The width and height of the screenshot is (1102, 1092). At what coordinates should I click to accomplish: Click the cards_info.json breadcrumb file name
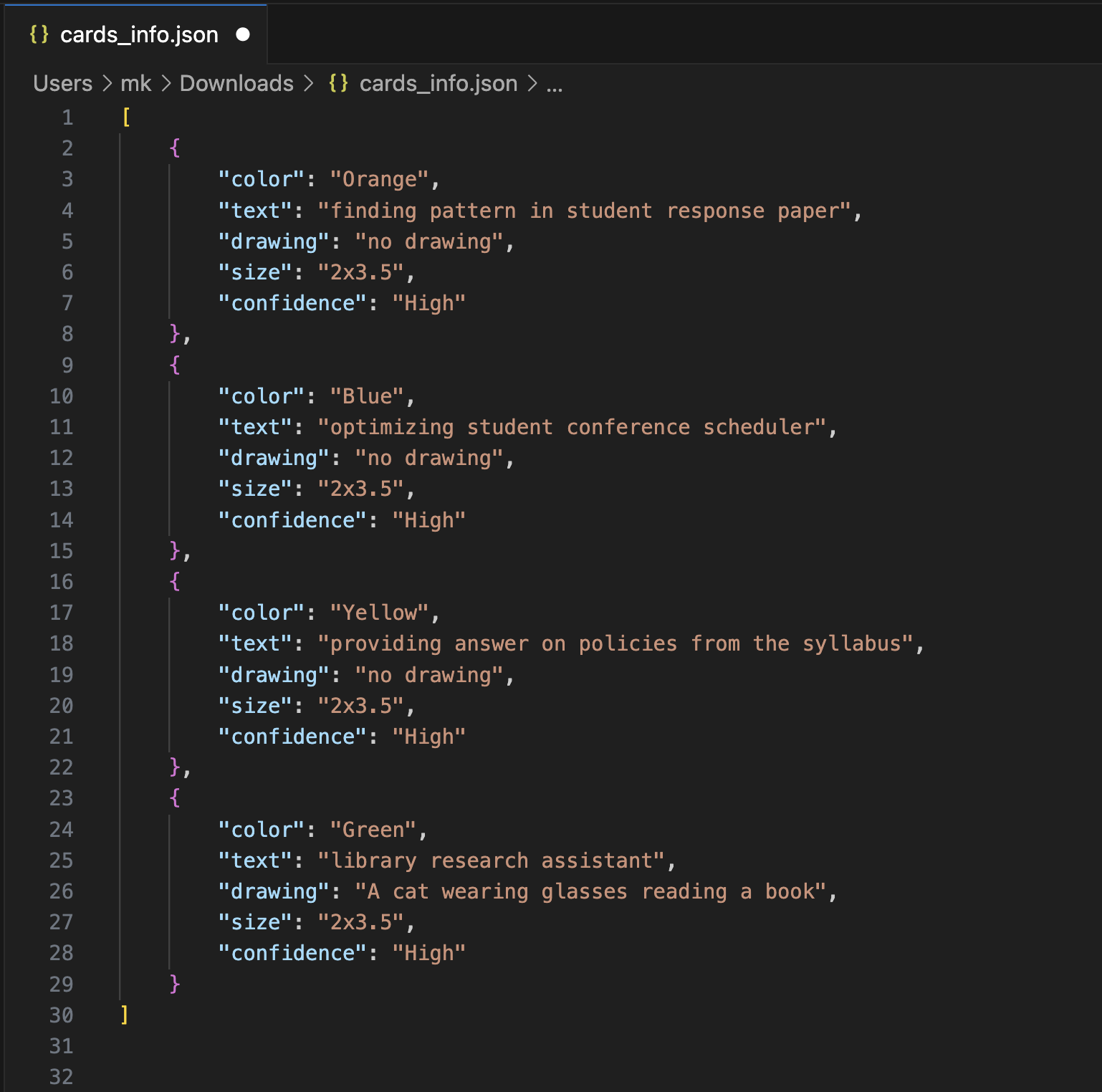coord(438,83)
